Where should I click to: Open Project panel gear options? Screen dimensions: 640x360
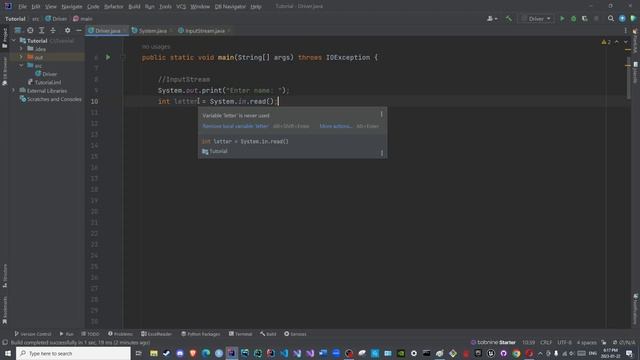tap(67, 31)
